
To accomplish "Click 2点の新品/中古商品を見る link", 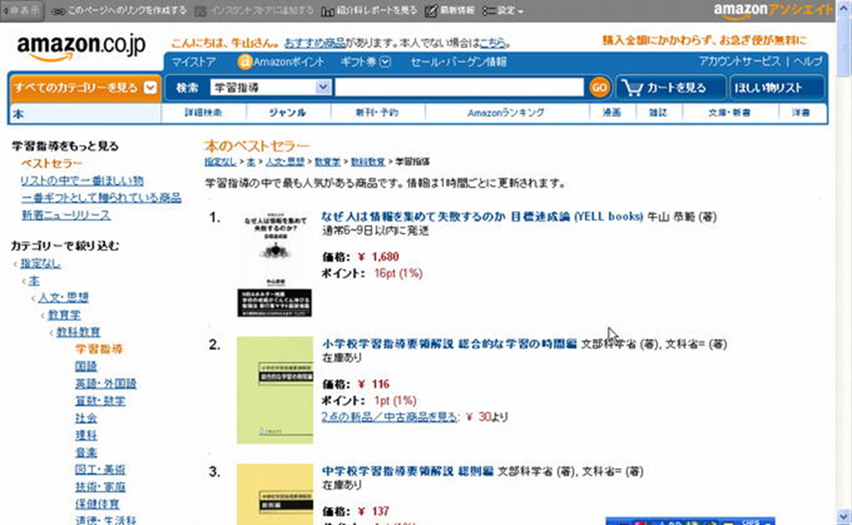I will click(x=390, y=417).
